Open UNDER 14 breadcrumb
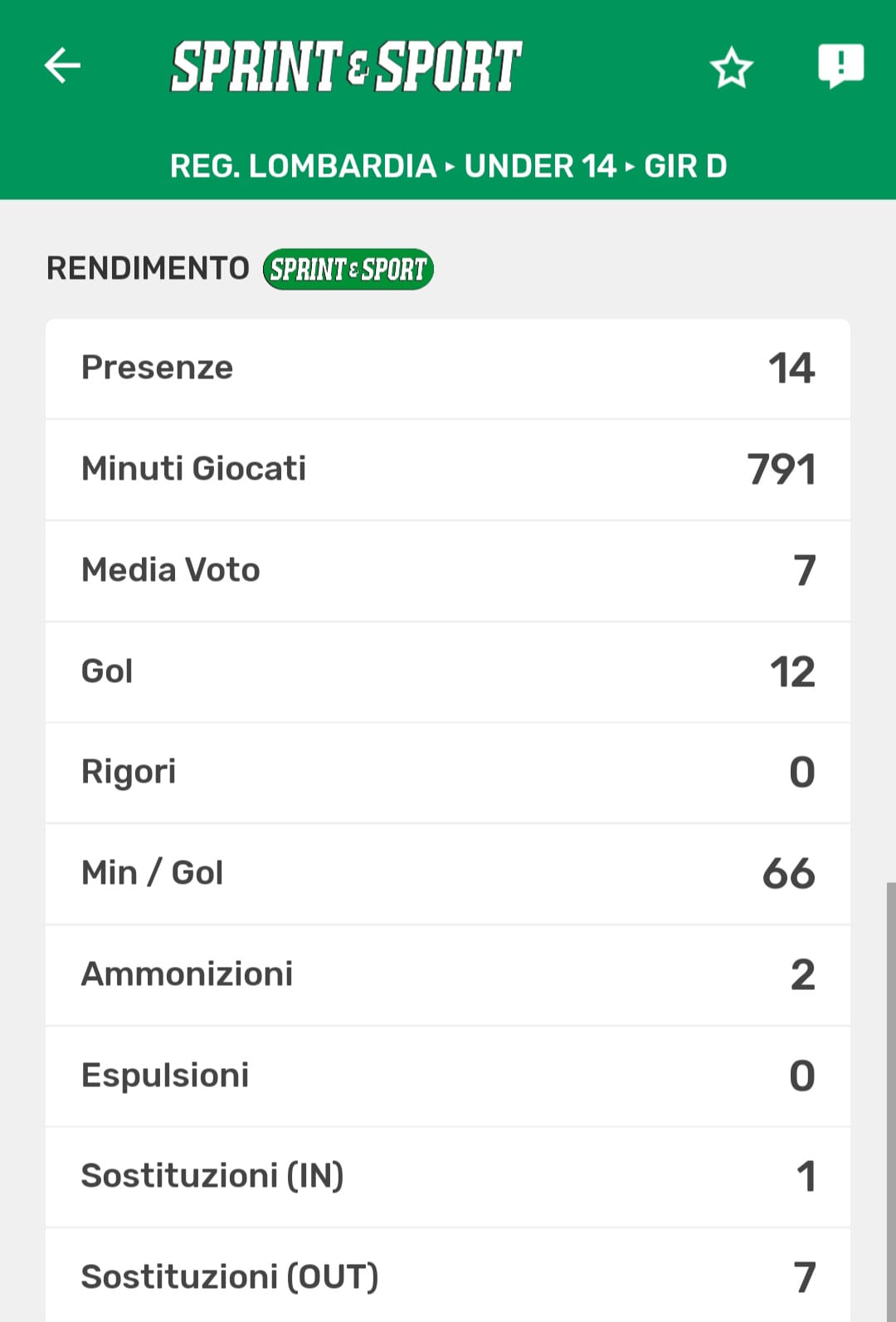Screen dimensions: 896x1322 pos(540,166)
